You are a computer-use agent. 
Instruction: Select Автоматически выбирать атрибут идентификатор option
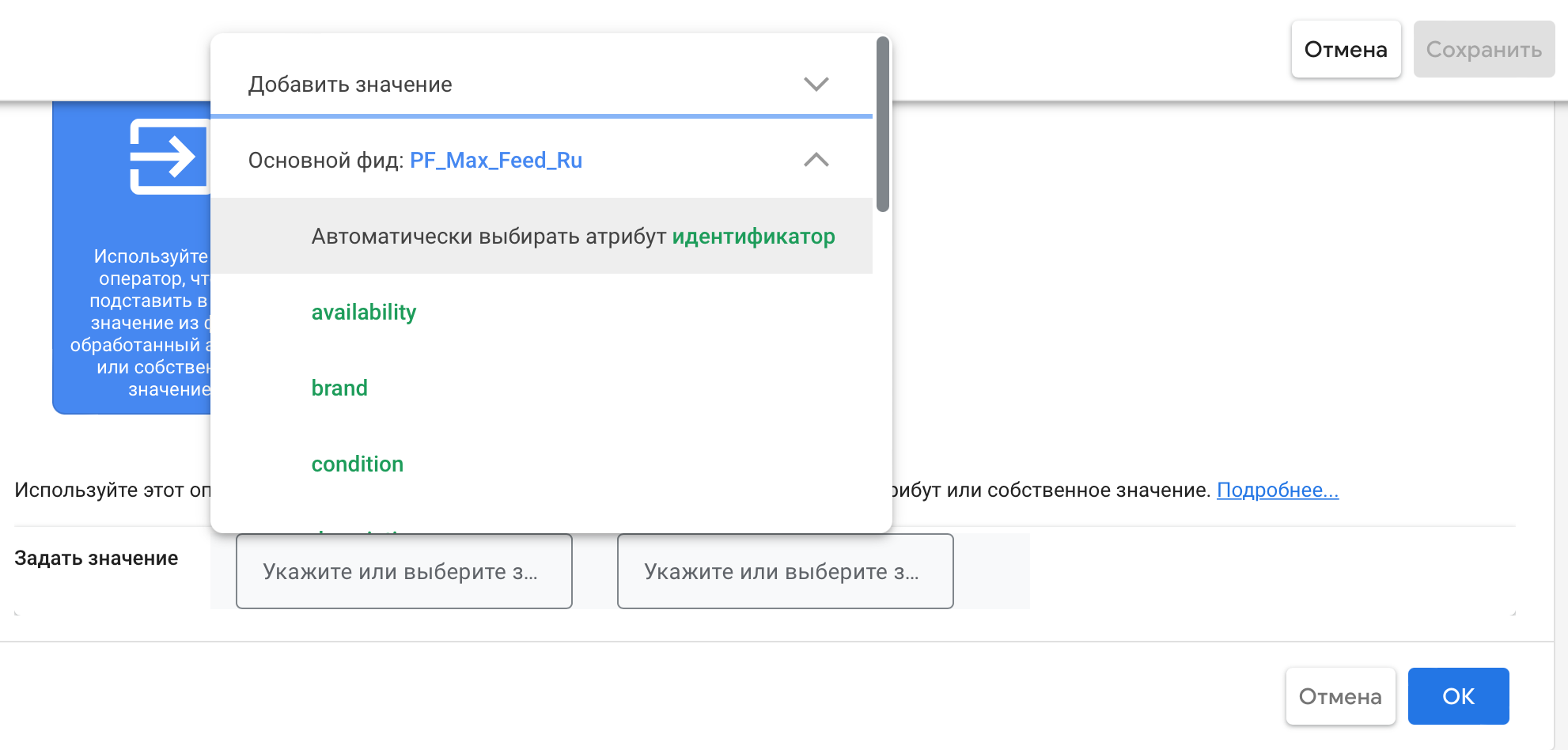[x=573, y=236]
